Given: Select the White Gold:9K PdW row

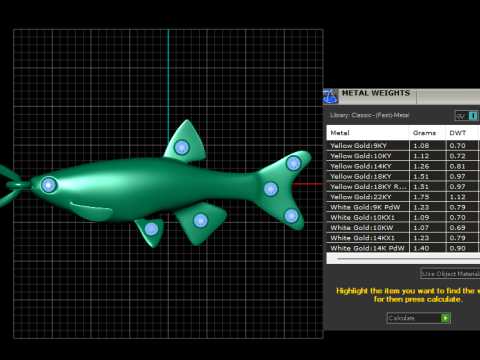Looking at the screenshot, I should pos(402,207).
